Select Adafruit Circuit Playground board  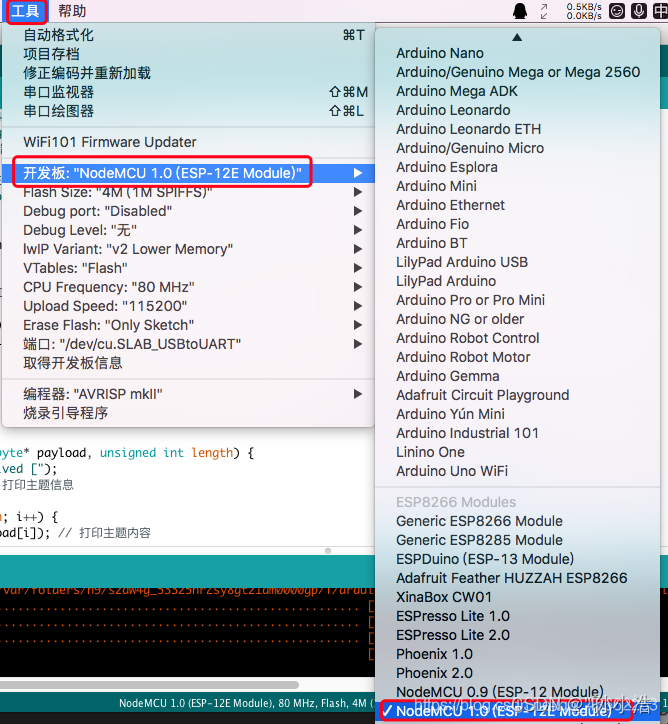(x=518, y=395)
